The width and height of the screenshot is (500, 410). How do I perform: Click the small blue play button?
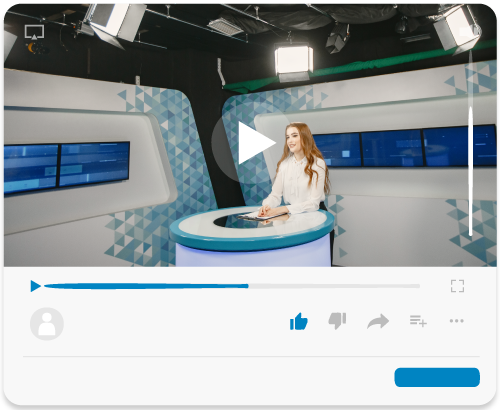tap(35, 286)
